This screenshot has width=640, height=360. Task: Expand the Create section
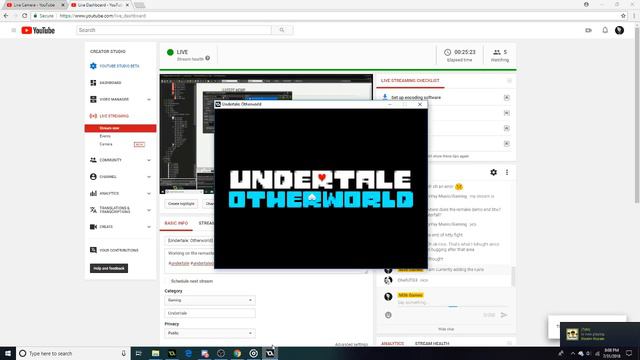(x=149, y=227)
